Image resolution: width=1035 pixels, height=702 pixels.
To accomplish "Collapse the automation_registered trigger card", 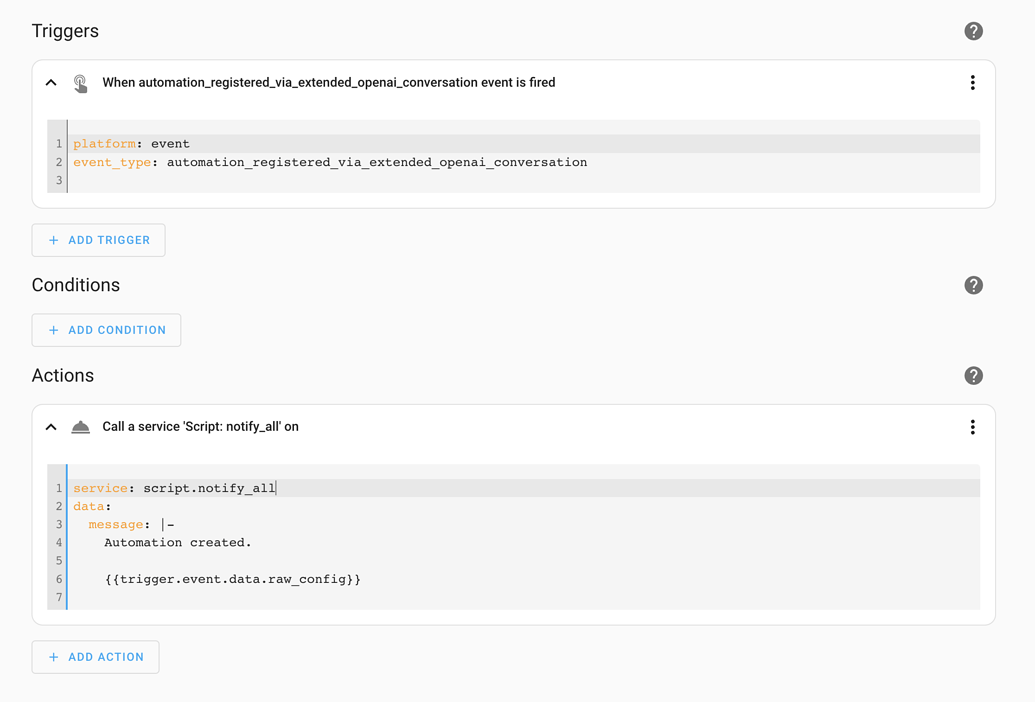I will [51, 82].
